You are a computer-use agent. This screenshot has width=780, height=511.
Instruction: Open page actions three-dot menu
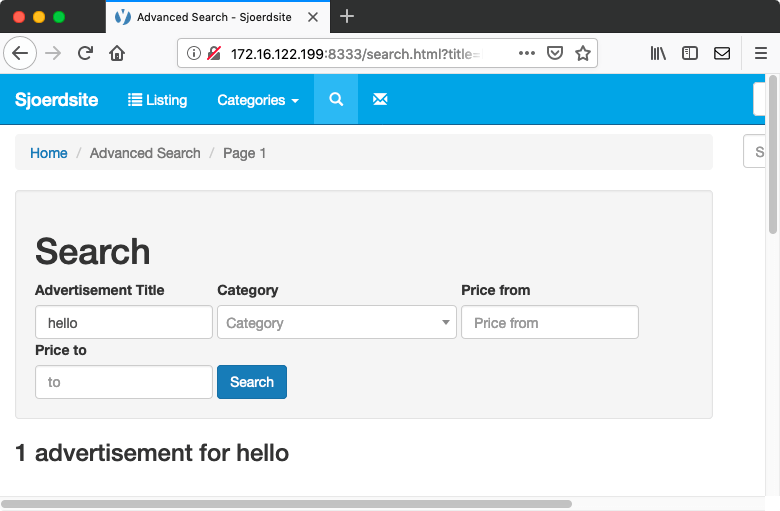coord(527,53)
